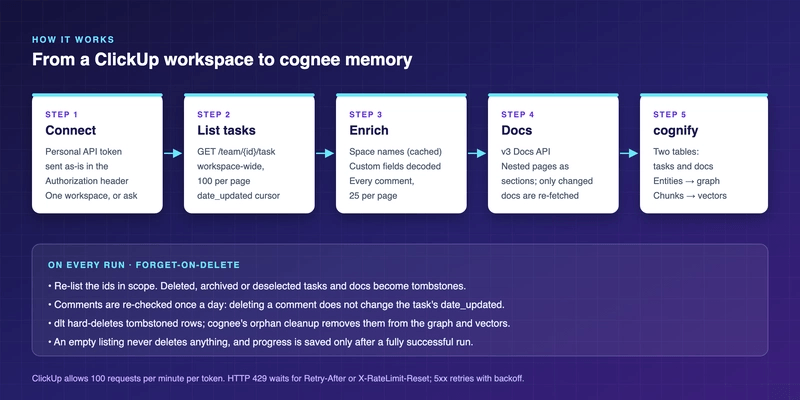Click the bullet 'Comments are re-checked once a day'

pyautogui.click(x=276, y=305)
